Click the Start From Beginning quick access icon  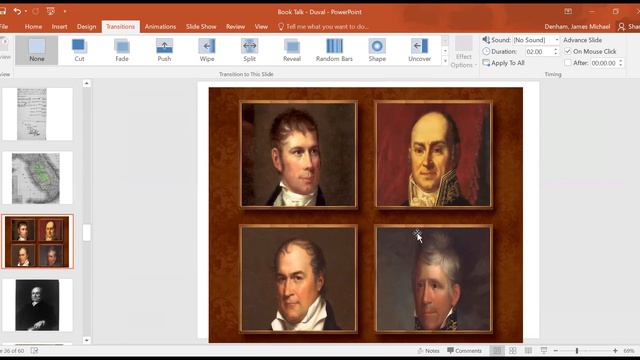[51, 11]
